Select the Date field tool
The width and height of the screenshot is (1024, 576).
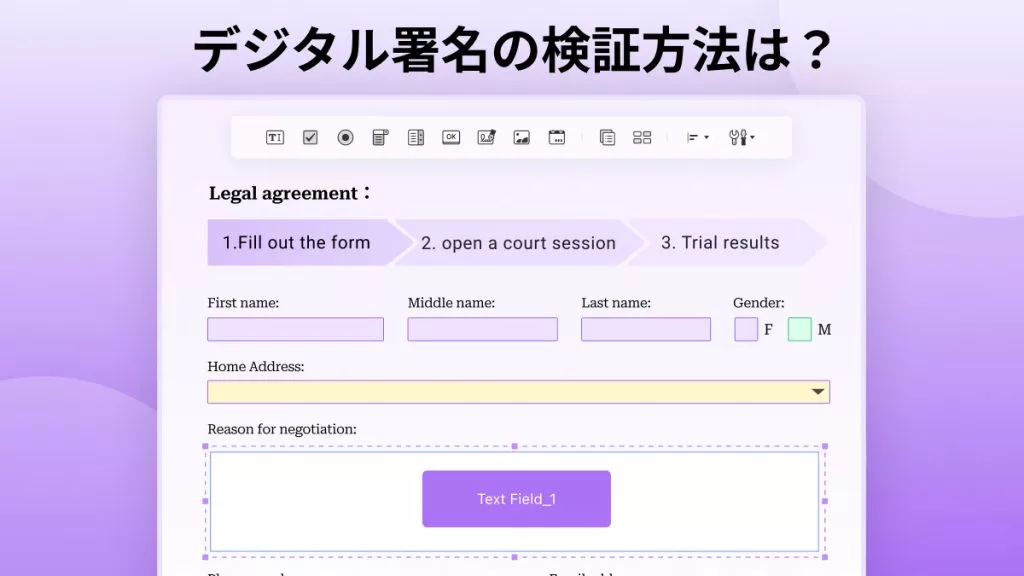[557, 138]
